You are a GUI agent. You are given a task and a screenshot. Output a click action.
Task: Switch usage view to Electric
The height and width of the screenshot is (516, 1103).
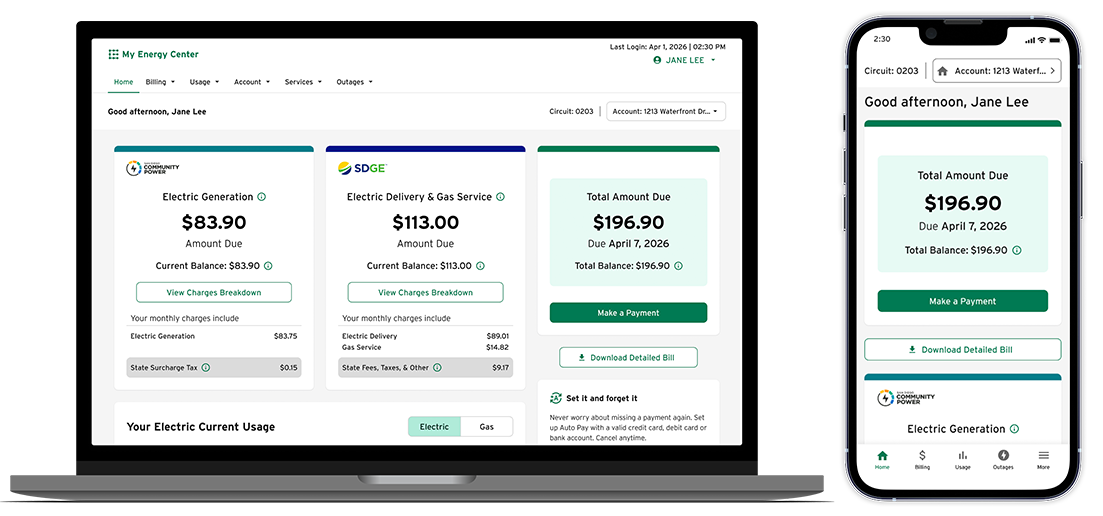[434, 427]
